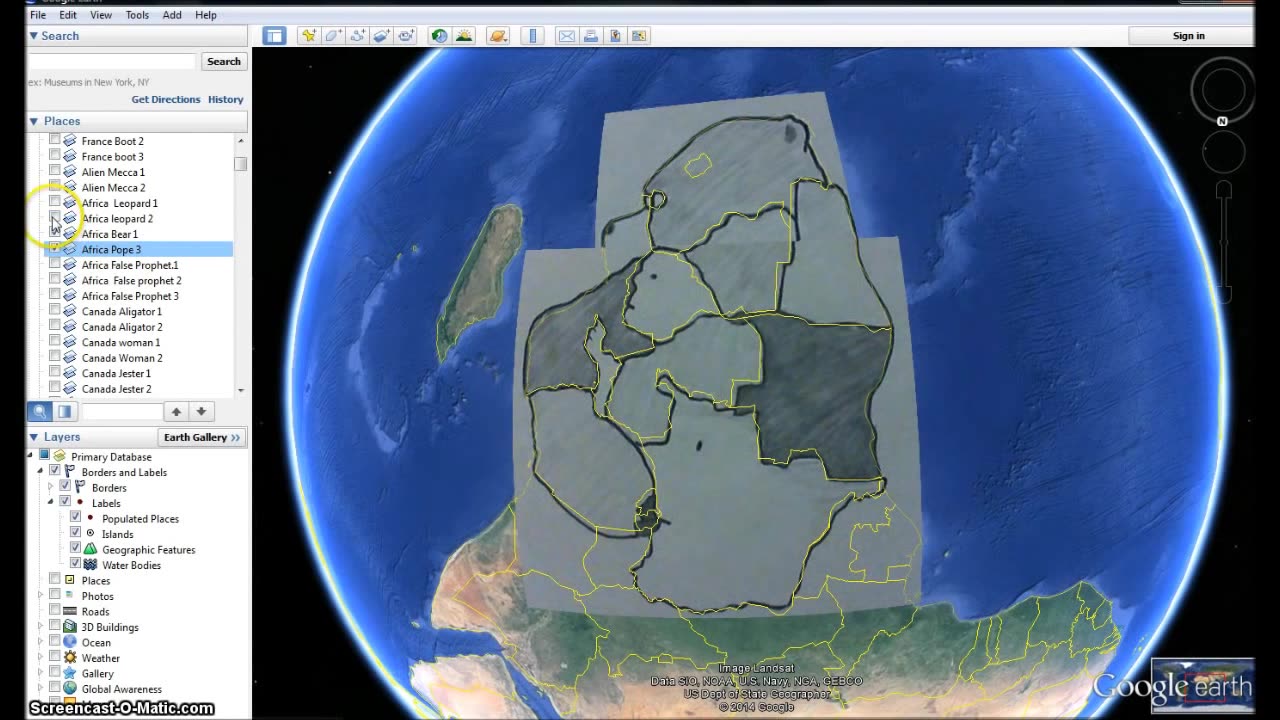Click the View in Google Maps icon
Viewport: 1280px width, 720px height.
(639, 36)
